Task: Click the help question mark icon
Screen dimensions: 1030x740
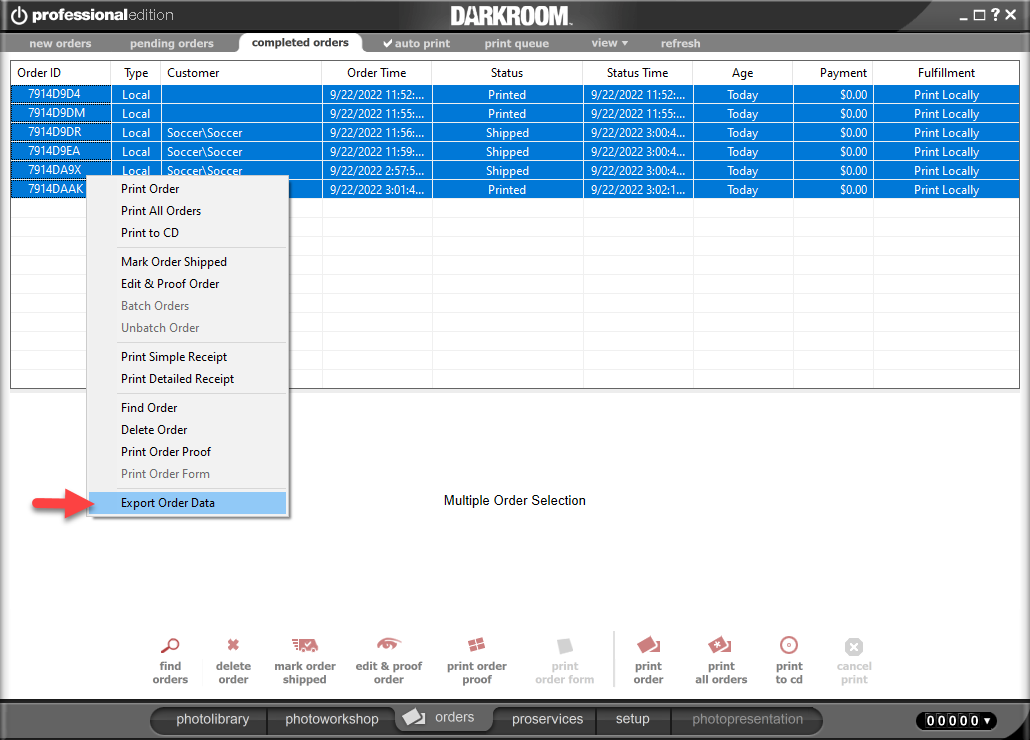Action: click(995, 14)
